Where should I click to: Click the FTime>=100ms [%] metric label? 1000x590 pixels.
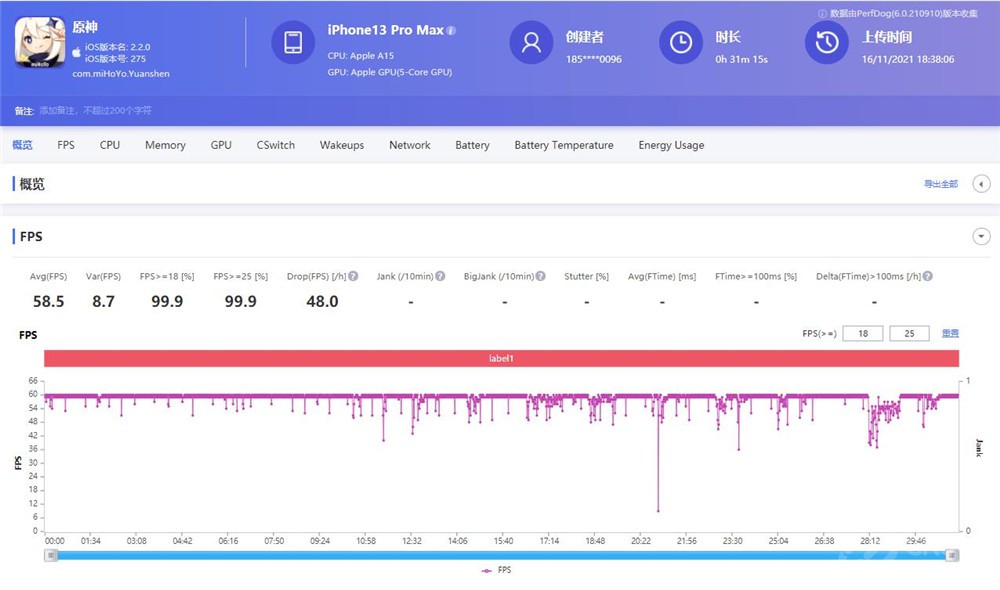756,276
